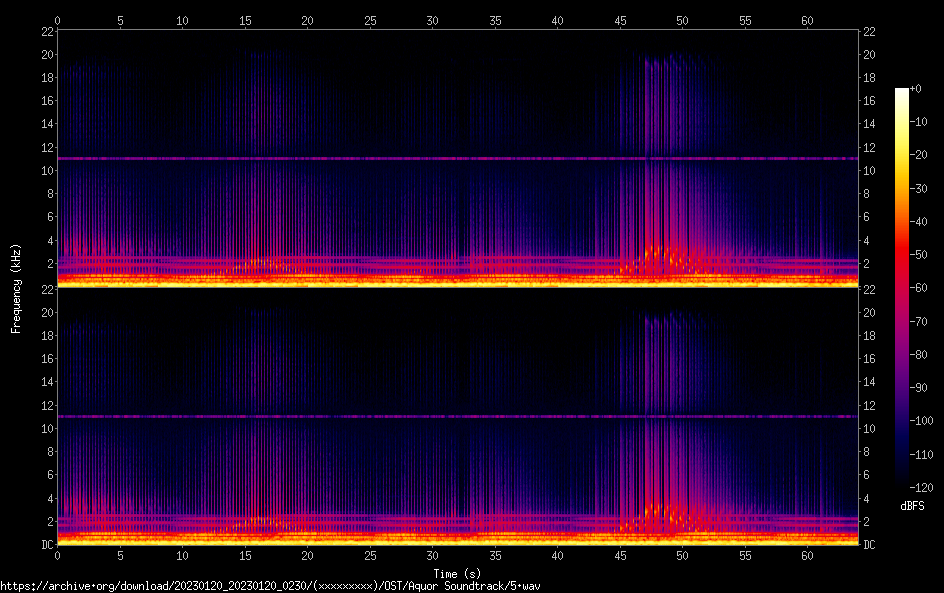Click the -120 label on the dBFS scale
Viewport: 944px width, 593px height.
pos(924,485)
